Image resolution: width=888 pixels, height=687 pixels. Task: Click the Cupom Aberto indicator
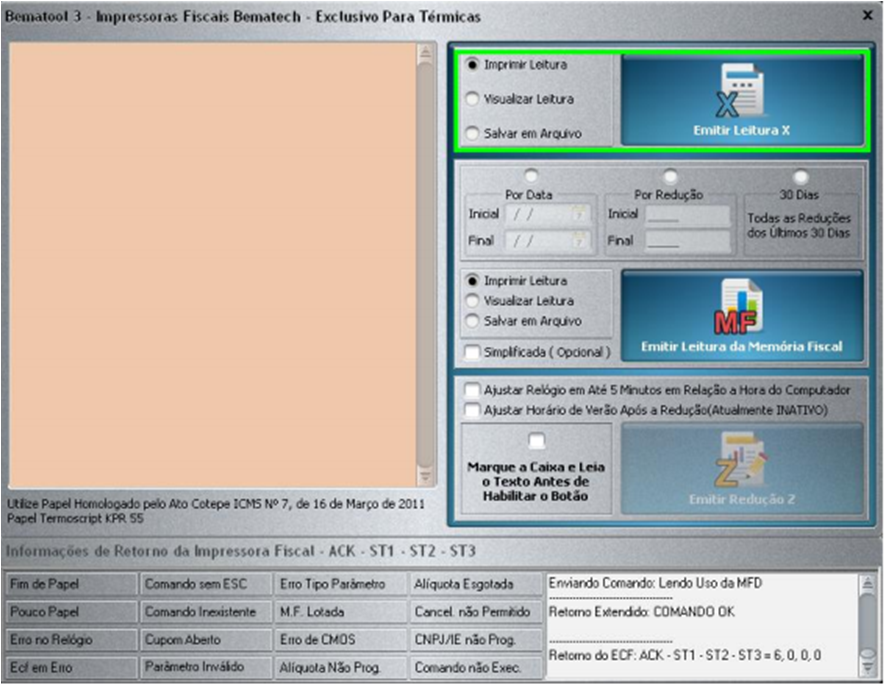point(206,640)
